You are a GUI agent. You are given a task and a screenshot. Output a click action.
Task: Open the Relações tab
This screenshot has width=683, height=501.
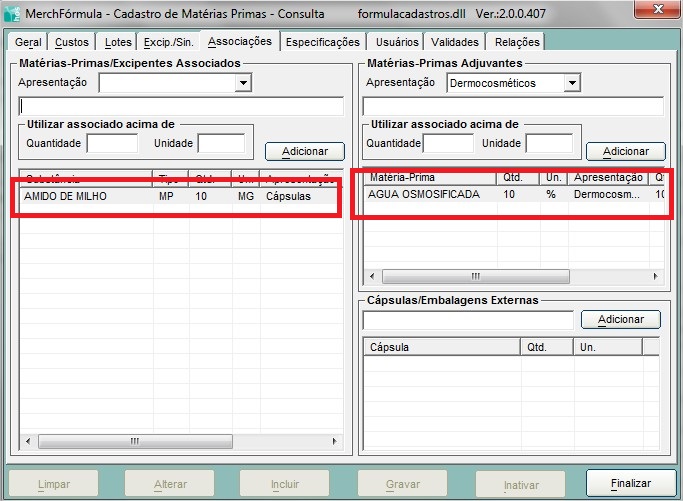tap(517, 42)
